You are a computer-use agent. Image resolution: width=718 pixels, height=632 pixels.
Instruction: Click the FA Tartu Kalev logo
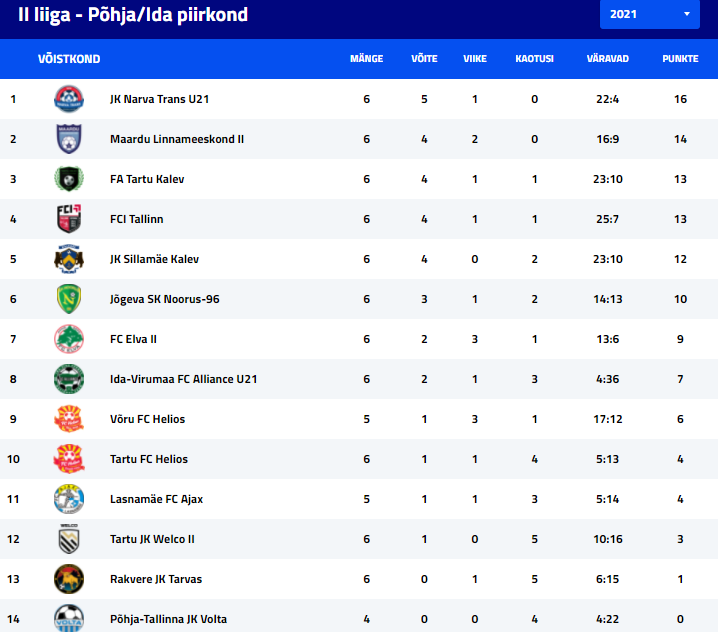point(69,179)
